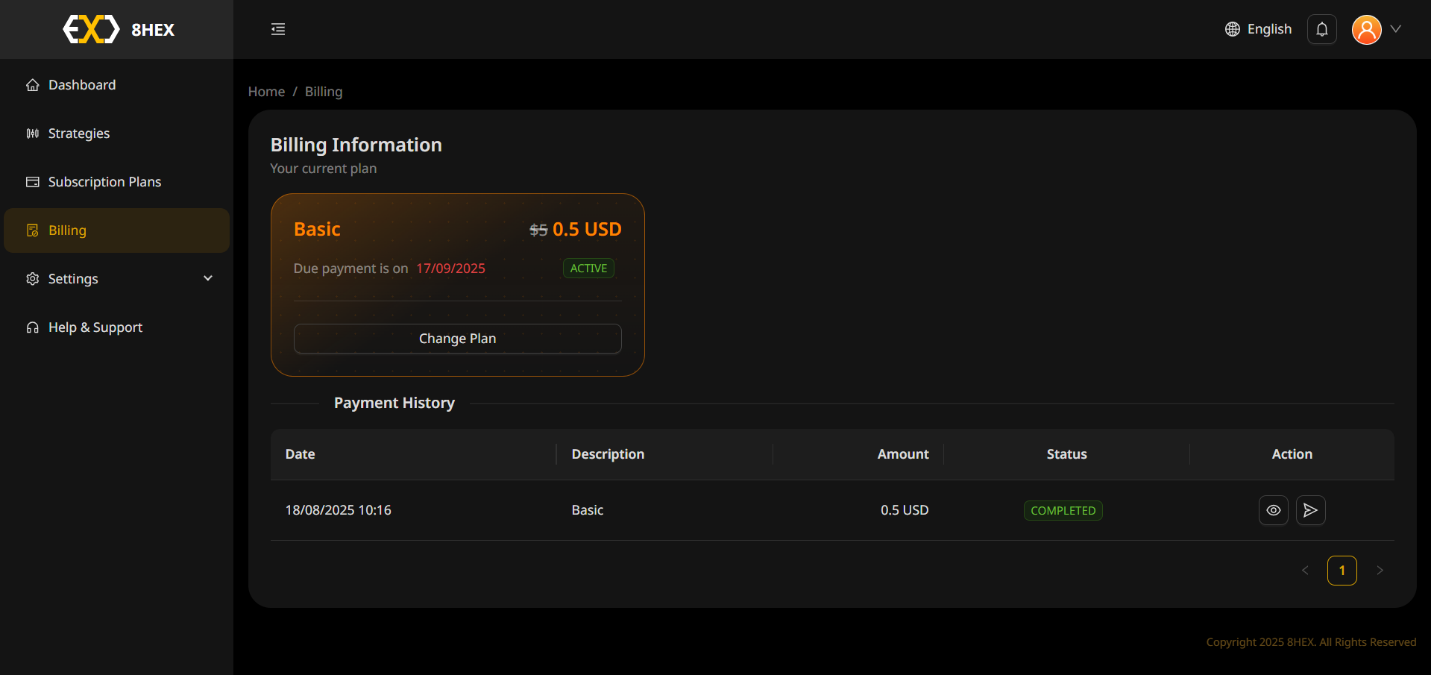Click the Date column header
Screen dimensions: 1431x675
click(x=300, y=454)
